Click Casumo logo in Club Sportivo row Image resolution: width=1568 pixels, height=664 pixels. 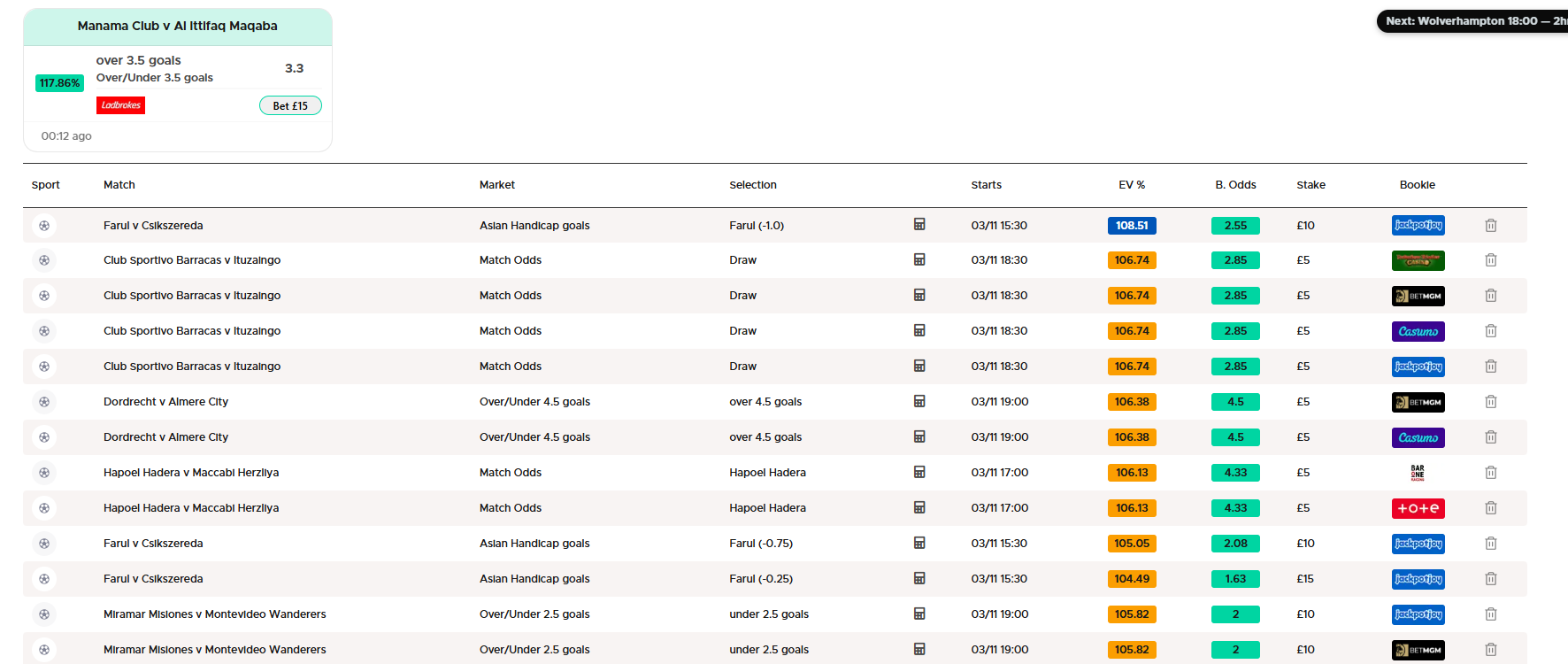click(1418, 331)
